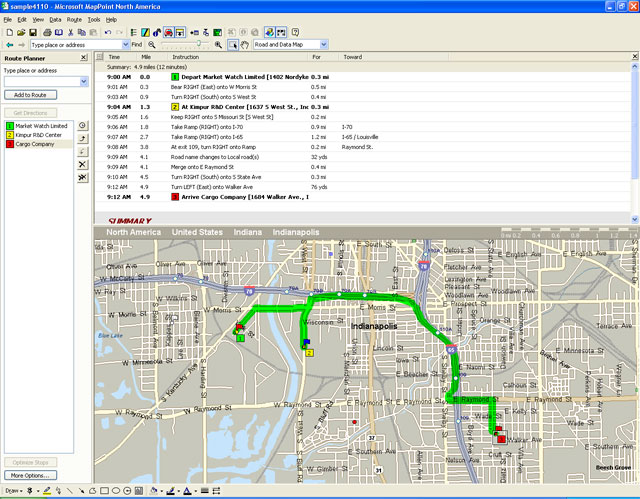640x499 pixels.
Task: Toggle the Route Planner car icon
Action: point(168,32)
